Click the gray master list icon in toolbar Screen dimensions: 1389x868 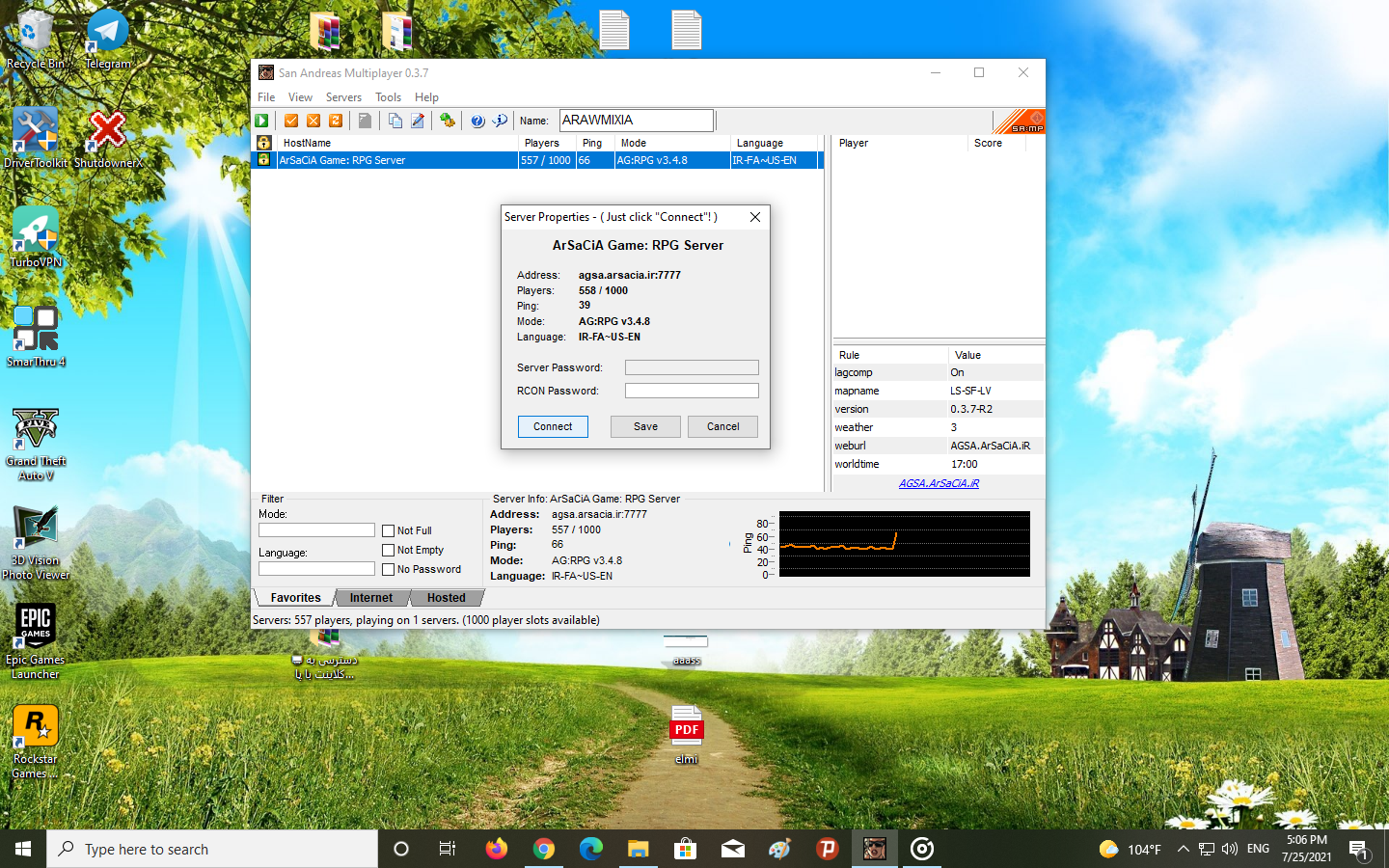tap(365, 121)
